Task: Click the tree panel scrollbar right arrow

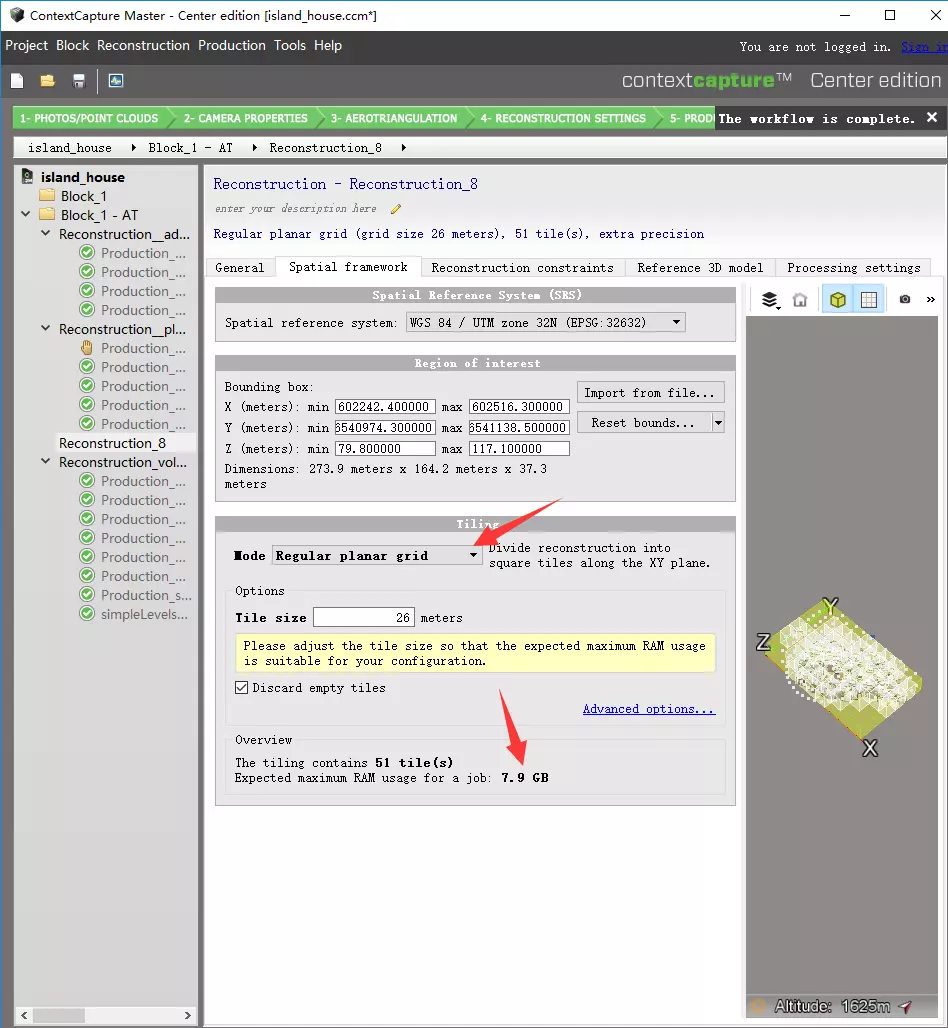Action: (x=188, y=1016)
